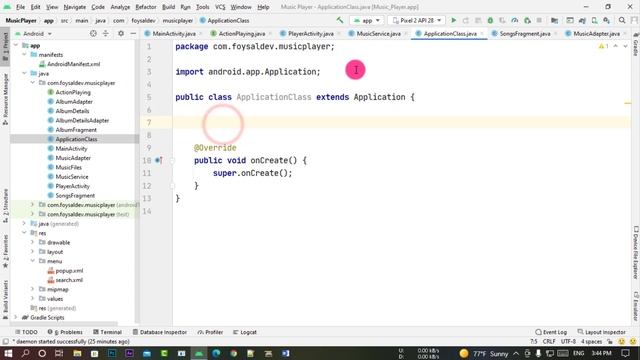Open the Profile app gauge icon

point(515,20)
